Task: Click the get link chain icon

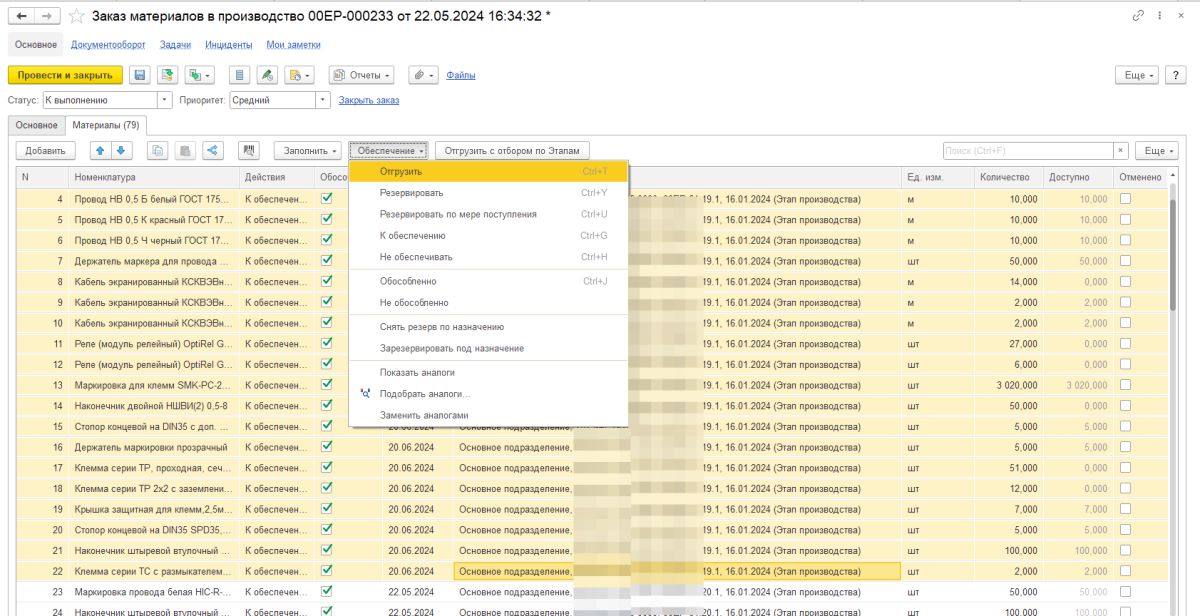Action: tap(1138, 16)
